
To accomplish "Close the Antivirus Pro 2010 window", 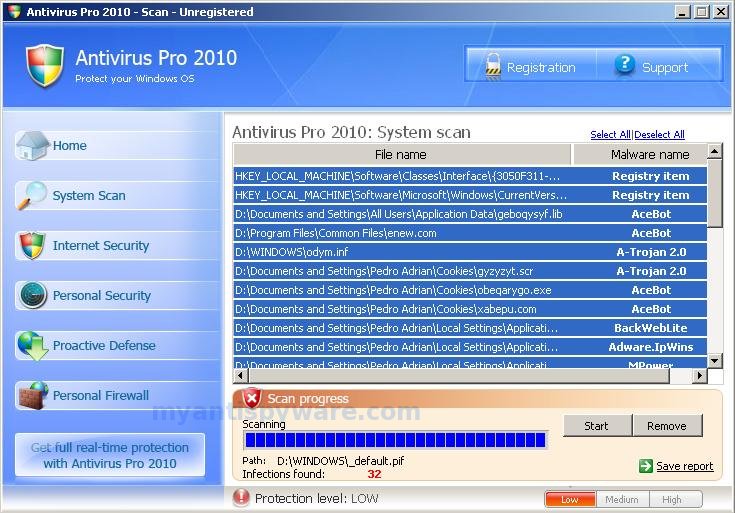I will click(721, 12).
